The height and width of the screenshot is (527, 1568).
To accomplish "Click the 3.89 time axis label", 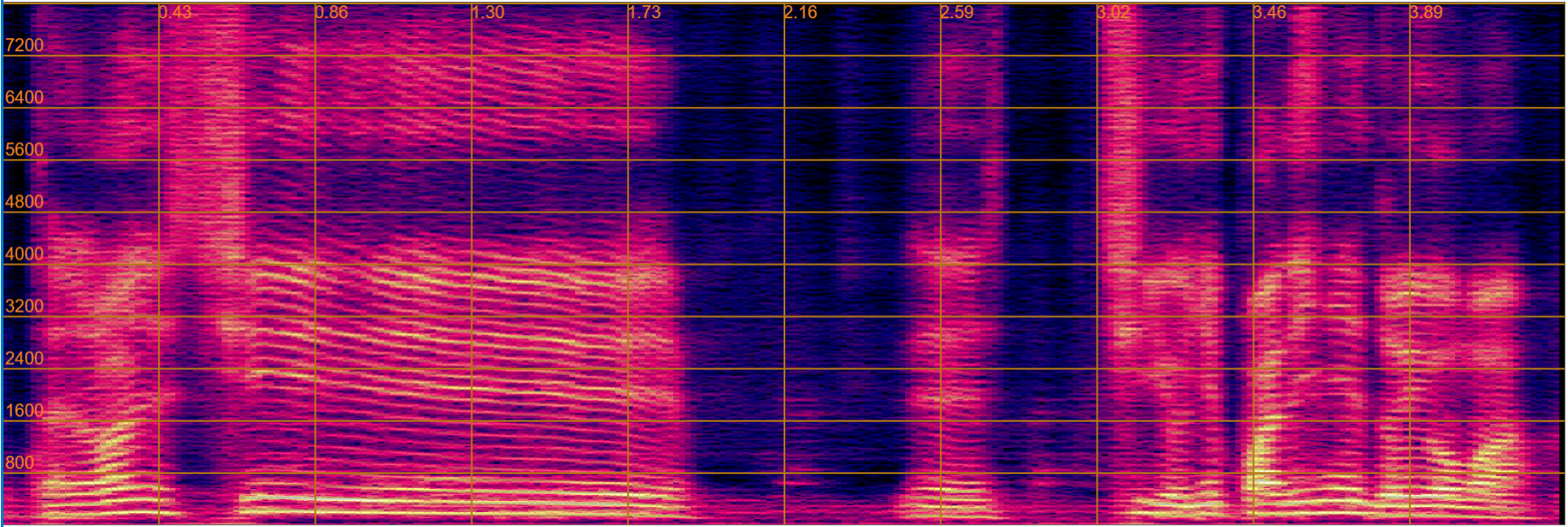I will [x=1426, y=12].
